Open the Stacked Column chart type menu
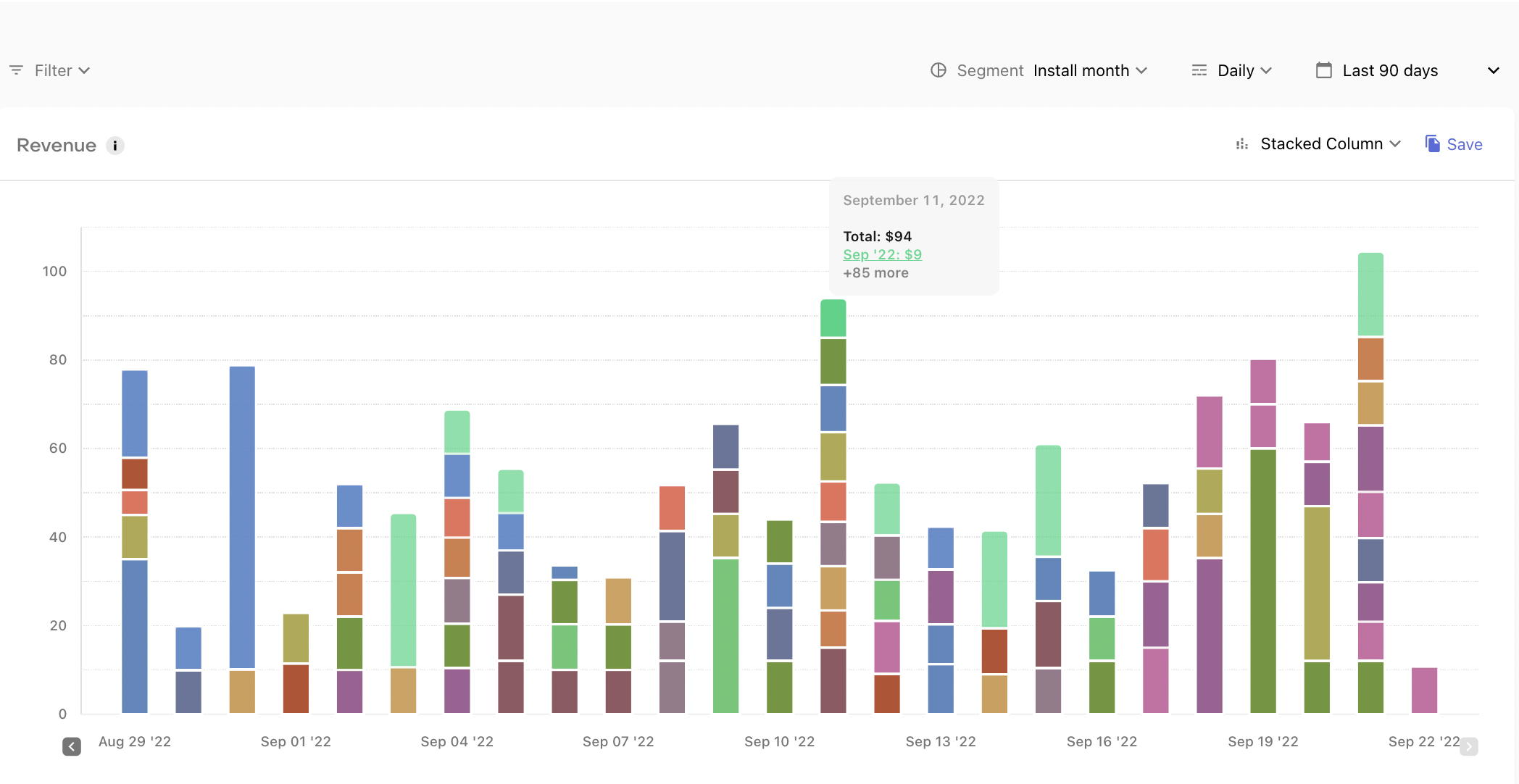 tap(1331, 143)
